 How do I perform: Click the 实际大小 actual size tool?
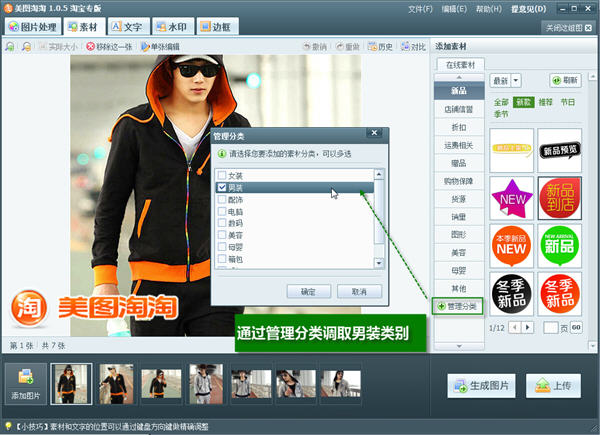[59, 47]
